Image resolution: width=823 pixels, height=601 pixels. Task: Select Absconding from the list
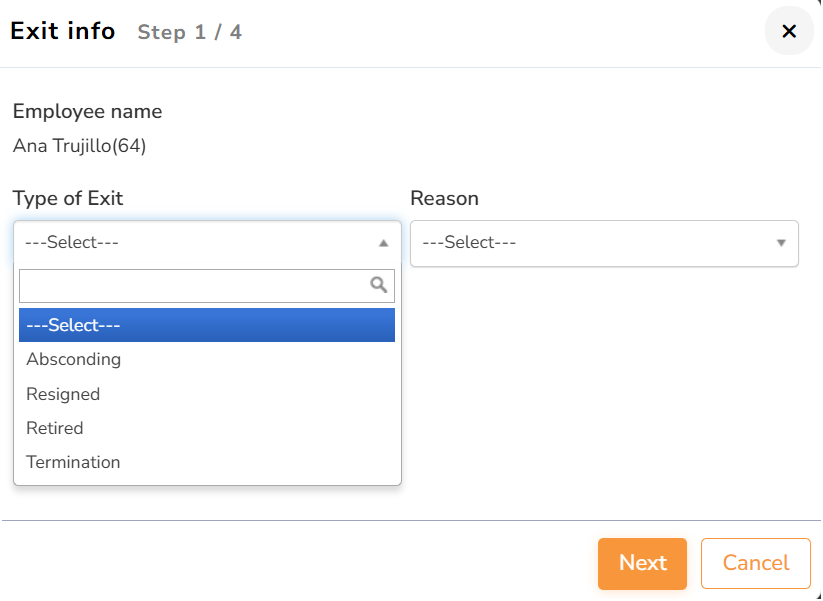[x=74, y=359]
